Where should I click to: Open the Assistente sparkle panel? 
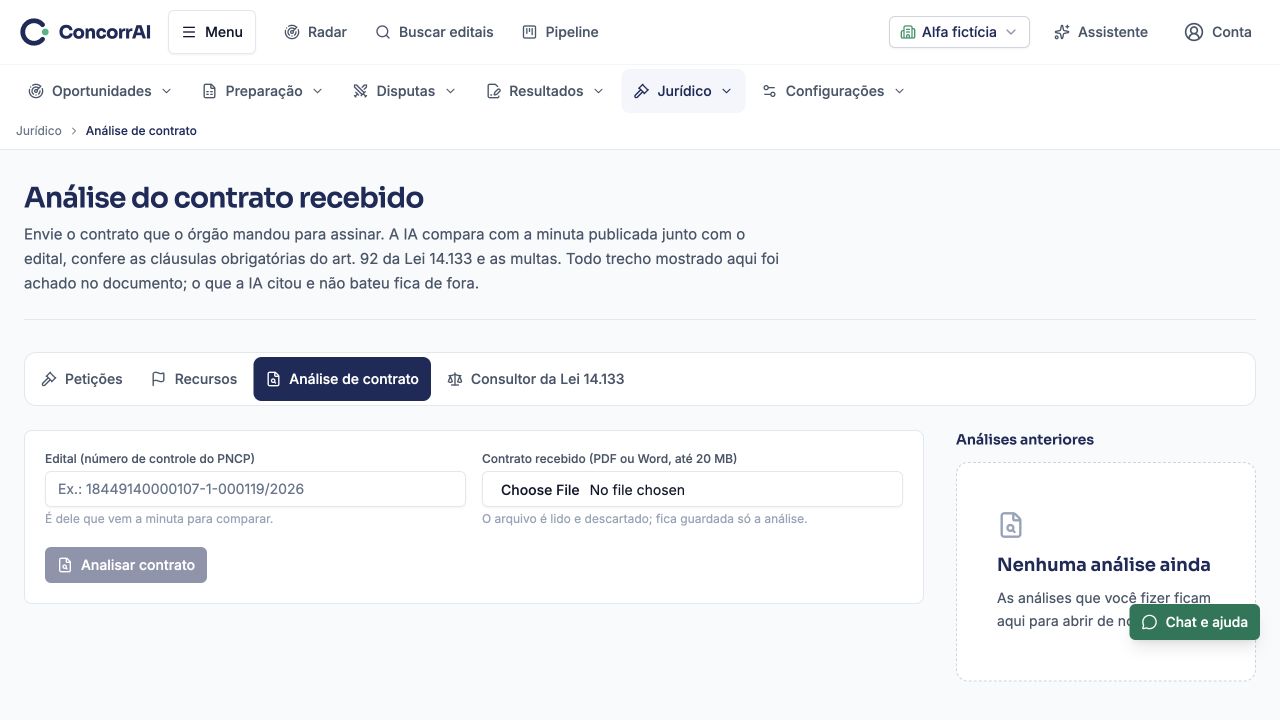(1101, 32)
